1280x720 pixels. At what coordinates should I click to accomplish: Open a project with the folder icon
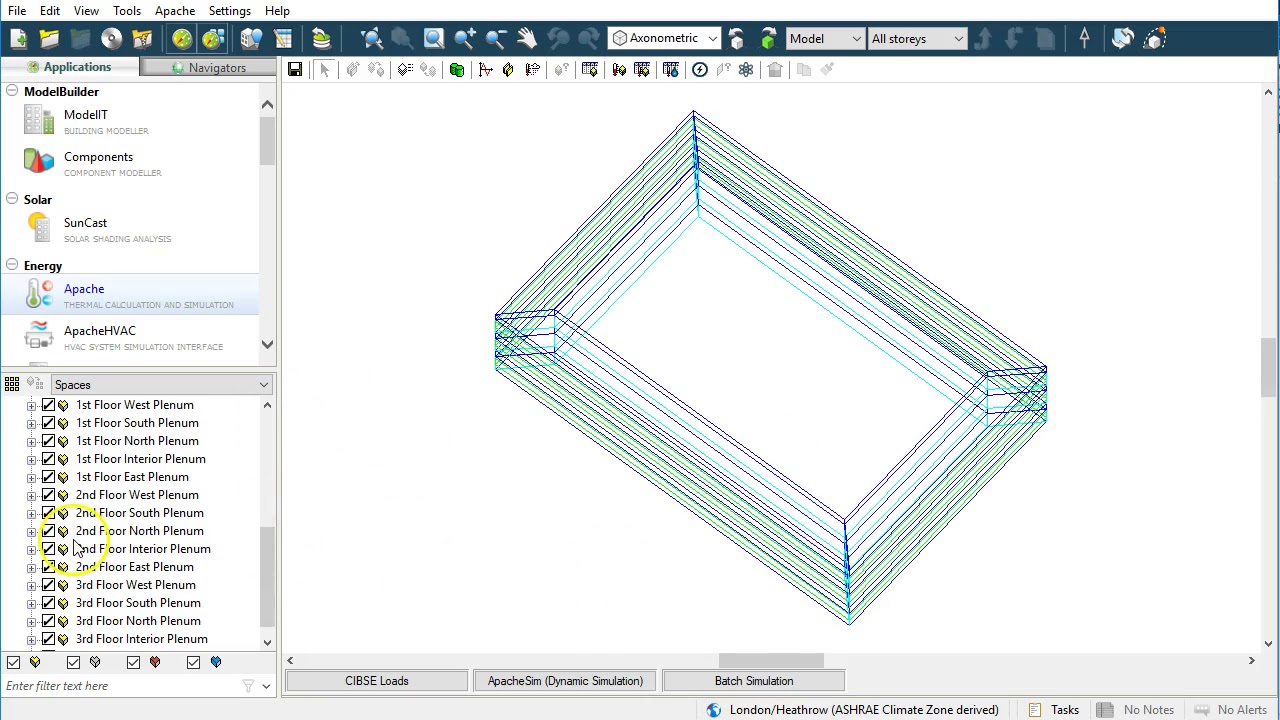tap(49, 39)
